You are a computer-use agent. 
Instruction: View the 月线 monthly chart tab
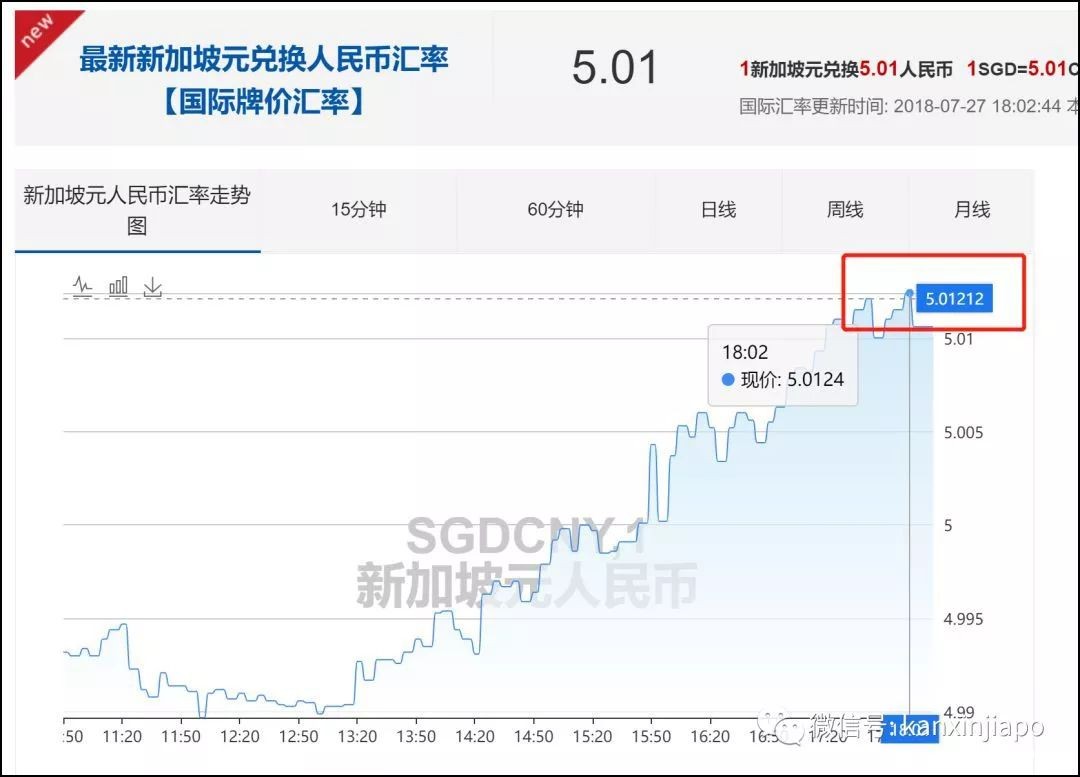pos(971,210)
